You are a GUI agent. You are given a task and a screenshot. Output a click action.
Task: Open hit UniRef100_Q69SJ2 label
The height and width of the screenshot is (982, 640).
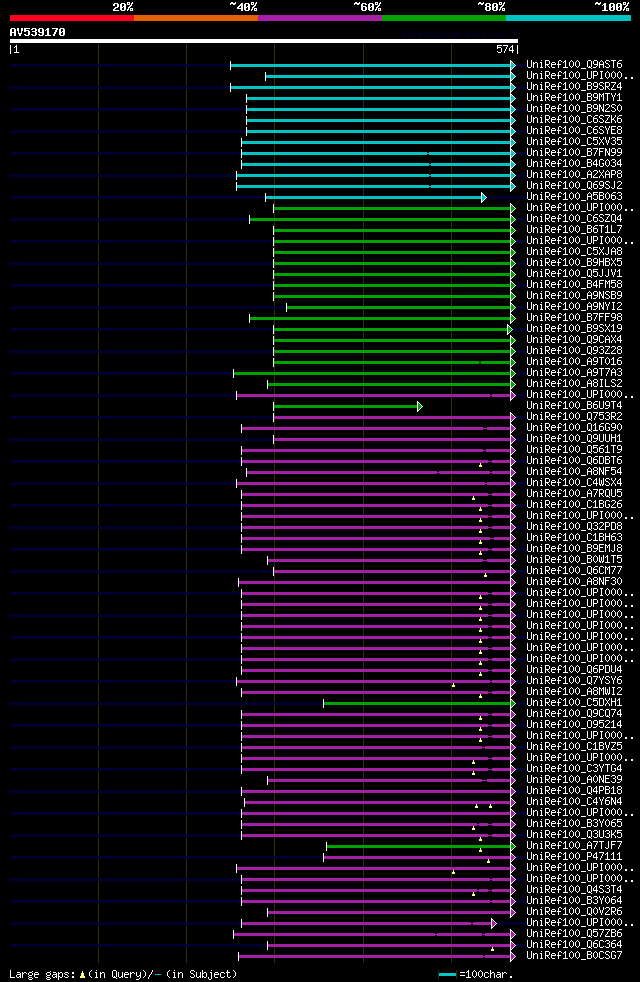pos(574,186)
